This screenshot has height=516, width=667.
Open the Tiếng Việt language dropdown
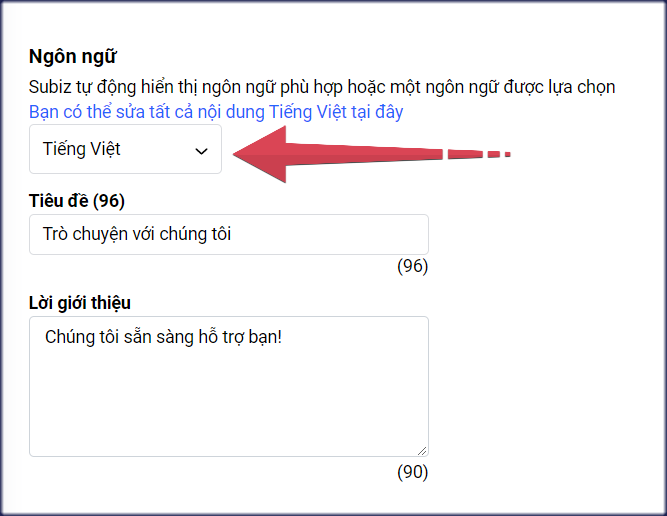125,150
